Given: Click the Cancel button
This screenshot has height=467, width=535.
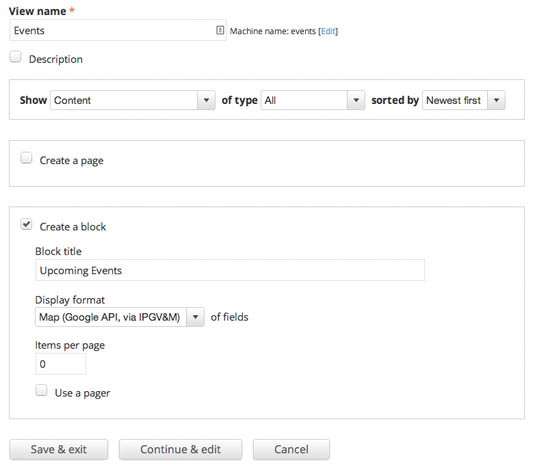Looking at the screenshot, I should 291,449.
